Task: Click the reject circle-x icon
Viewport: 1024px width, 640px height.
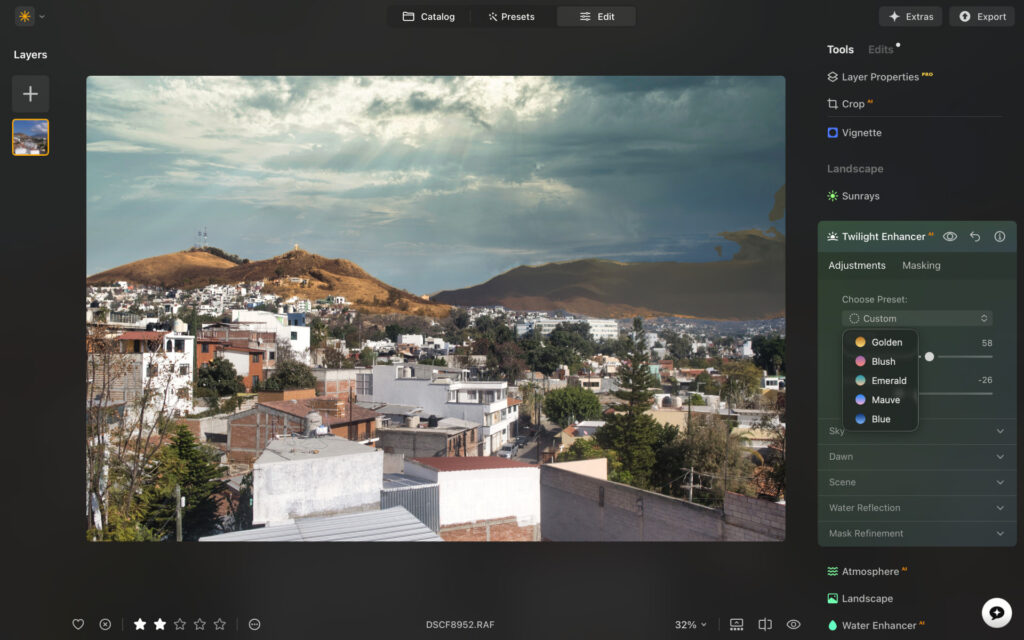Action: click(x=105, y=624)
